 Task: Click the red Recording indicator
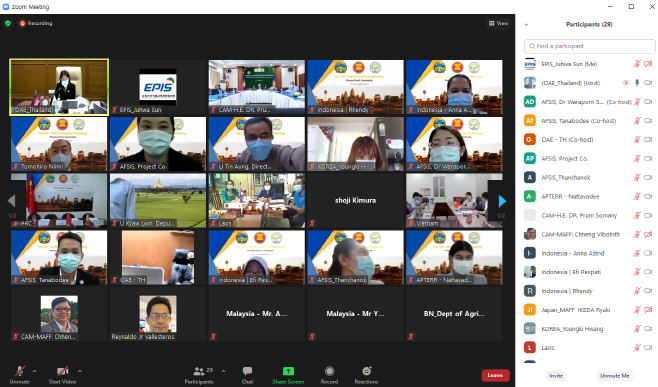[x=36, y=24]
